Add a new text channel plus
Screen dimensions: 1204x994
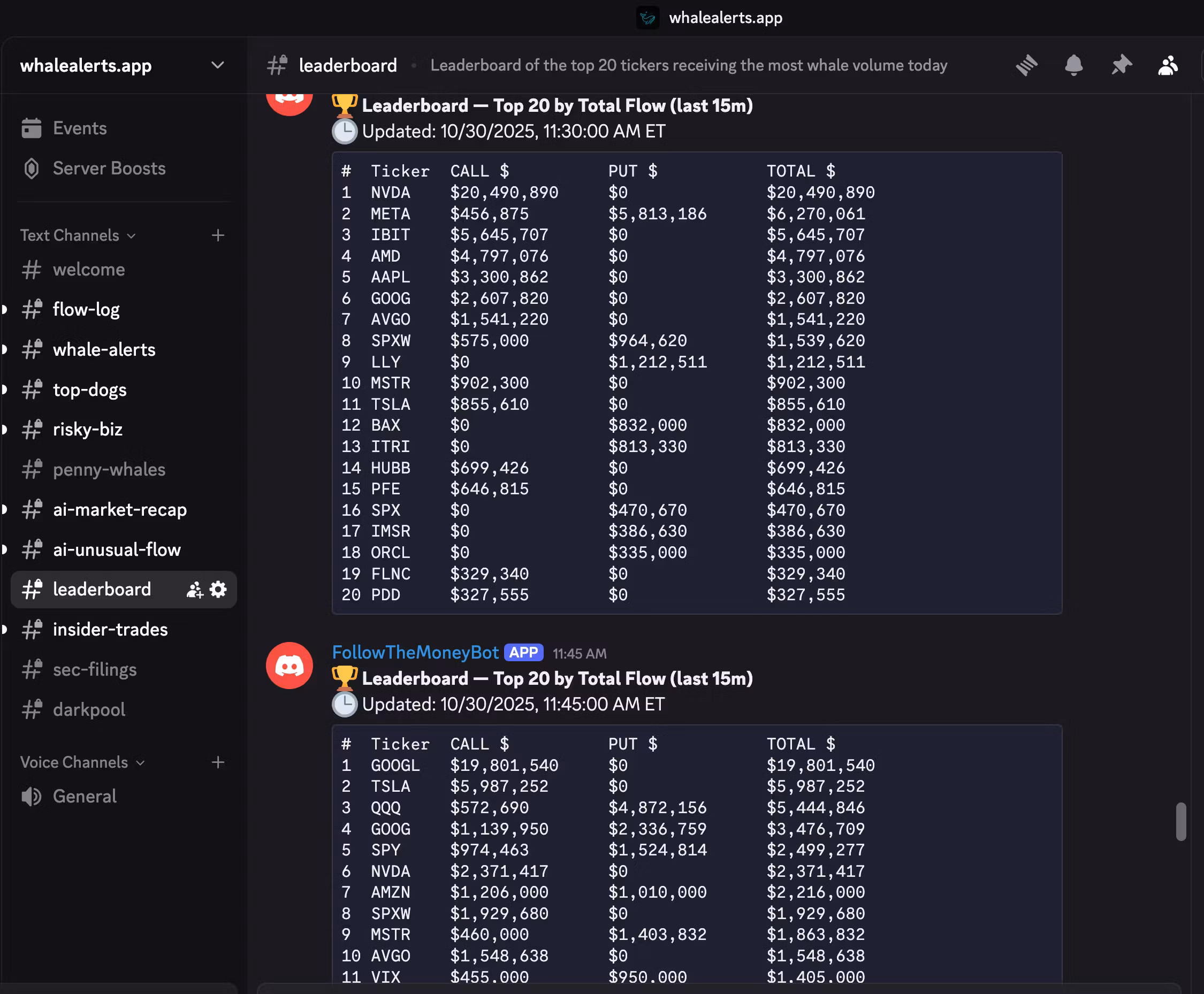218,235
